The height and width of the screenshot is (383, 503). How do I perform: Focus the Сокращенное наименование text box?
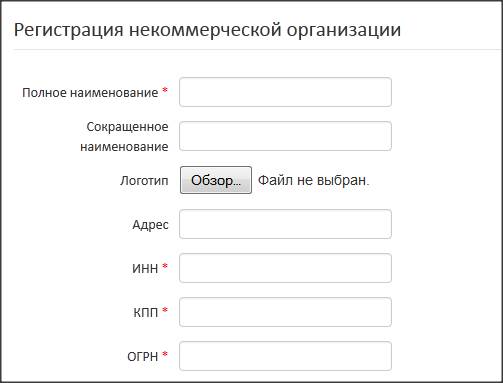(x=285, y=136)
